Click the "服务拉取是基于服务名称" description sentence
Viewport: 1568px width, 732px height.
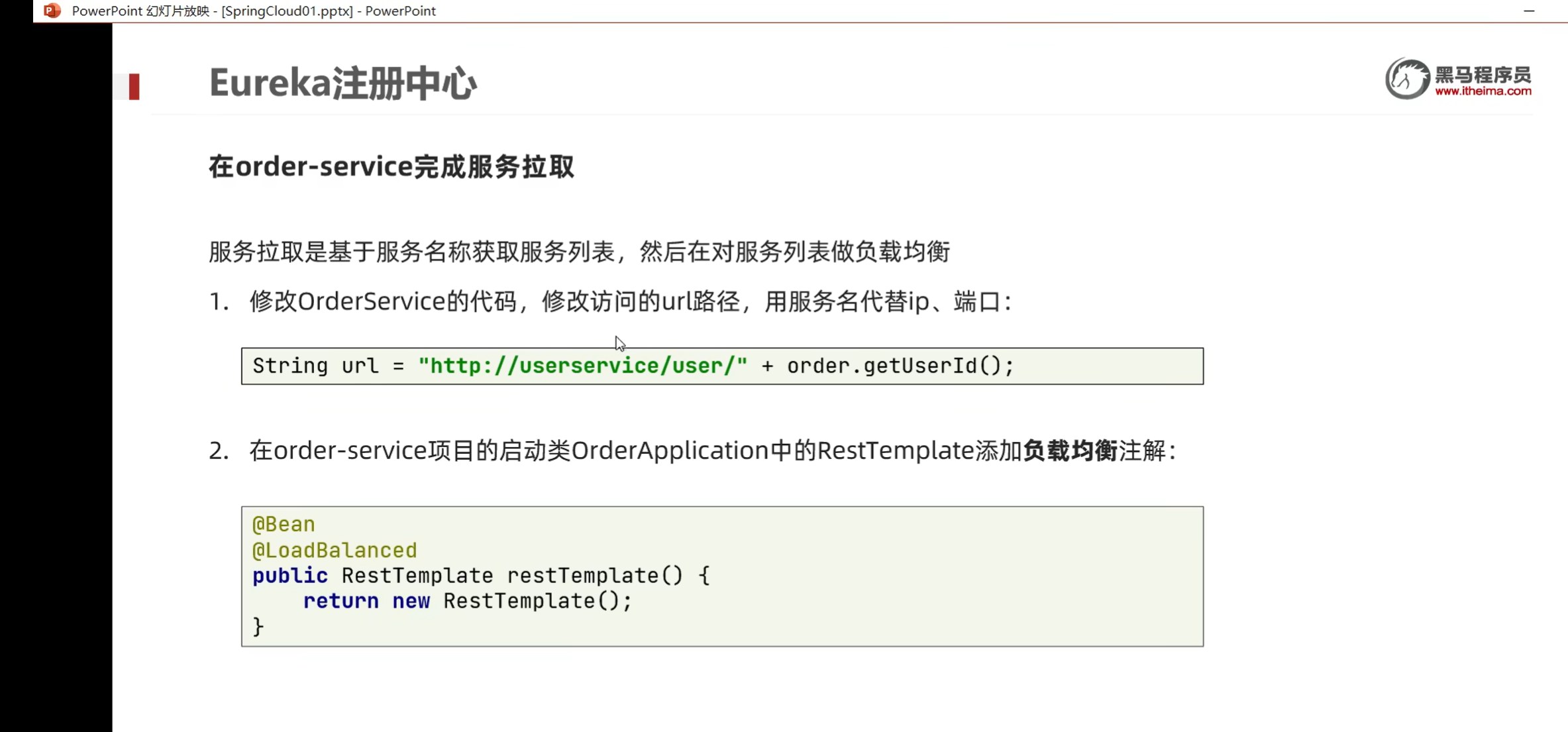pos(579,252)
